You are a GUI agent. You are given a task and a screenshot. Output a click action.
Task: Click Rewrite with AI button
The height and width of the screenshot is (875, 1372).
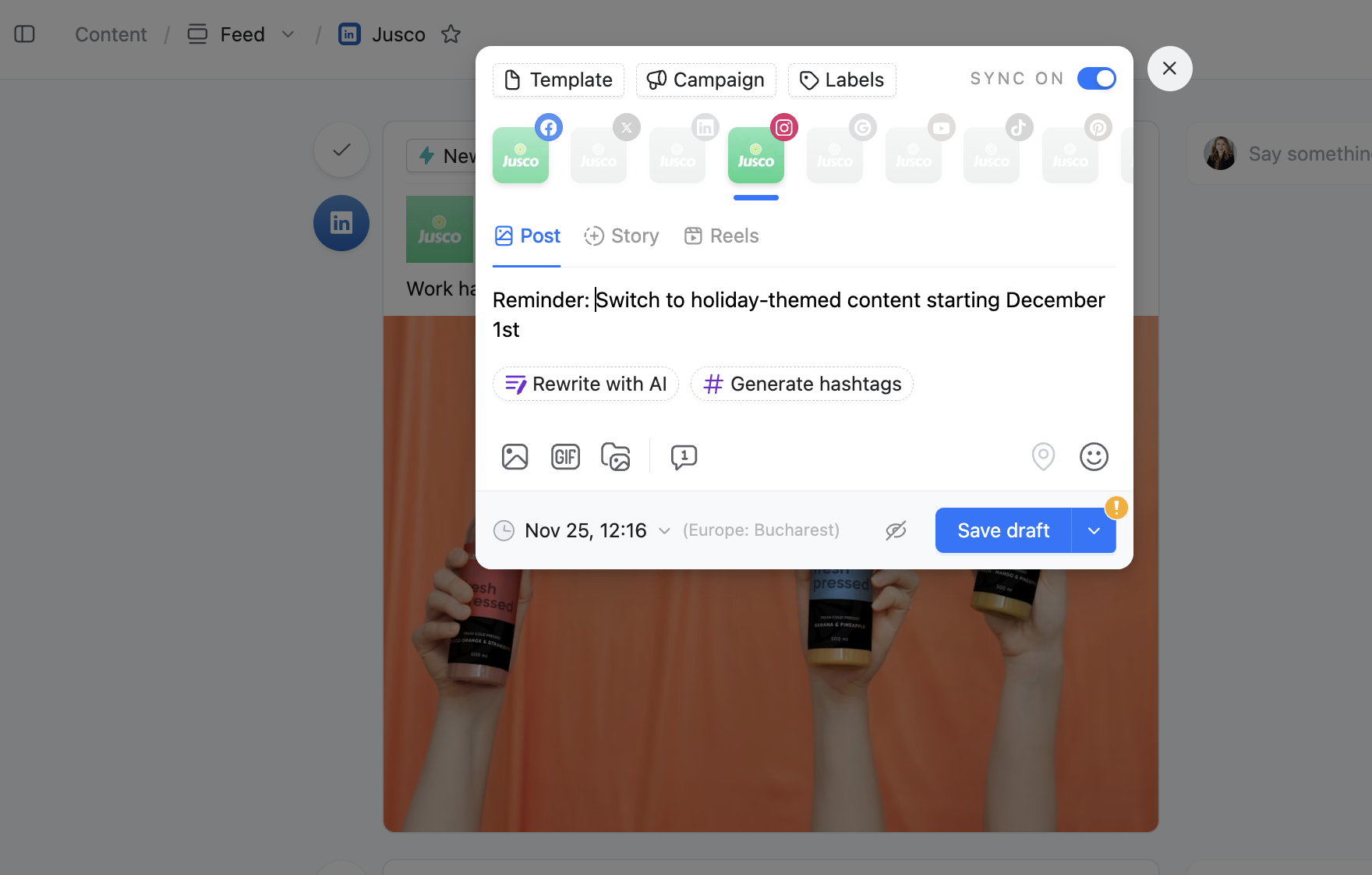(585, 384)
